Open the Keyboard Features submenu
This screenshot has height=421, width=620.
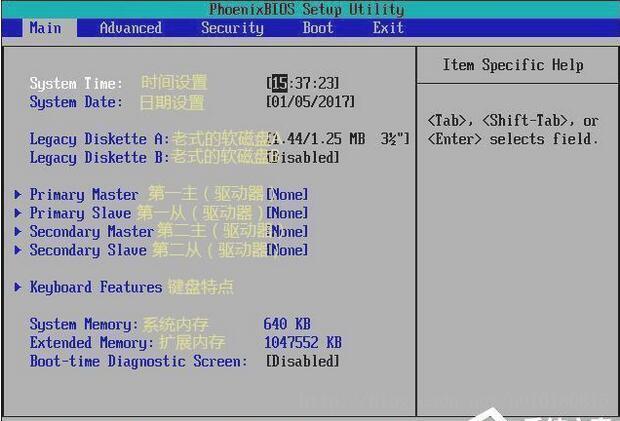click(96, 287)
